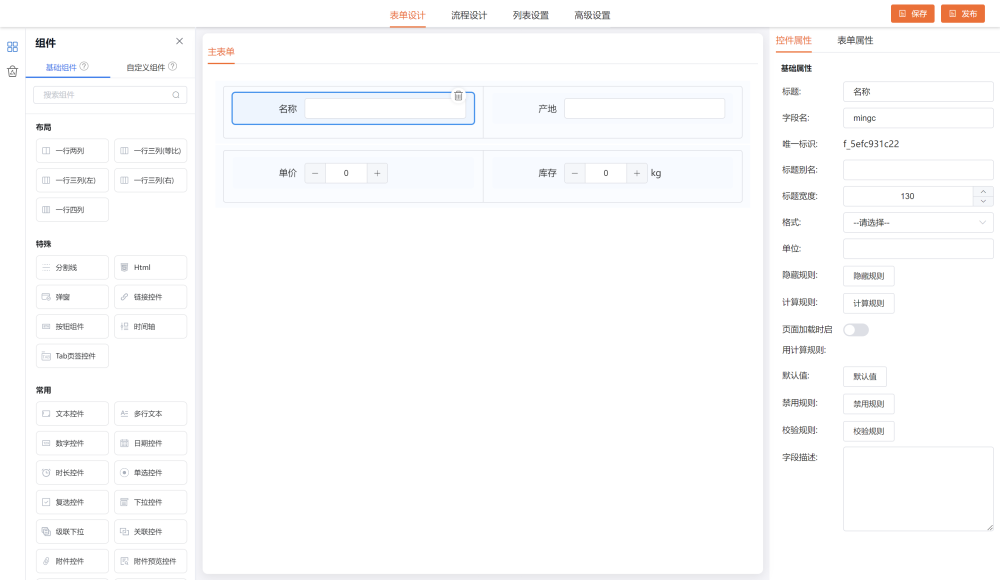The image size is (1000, 580).
Task: Click the 字段描述 text area
Action: point(918,488)
